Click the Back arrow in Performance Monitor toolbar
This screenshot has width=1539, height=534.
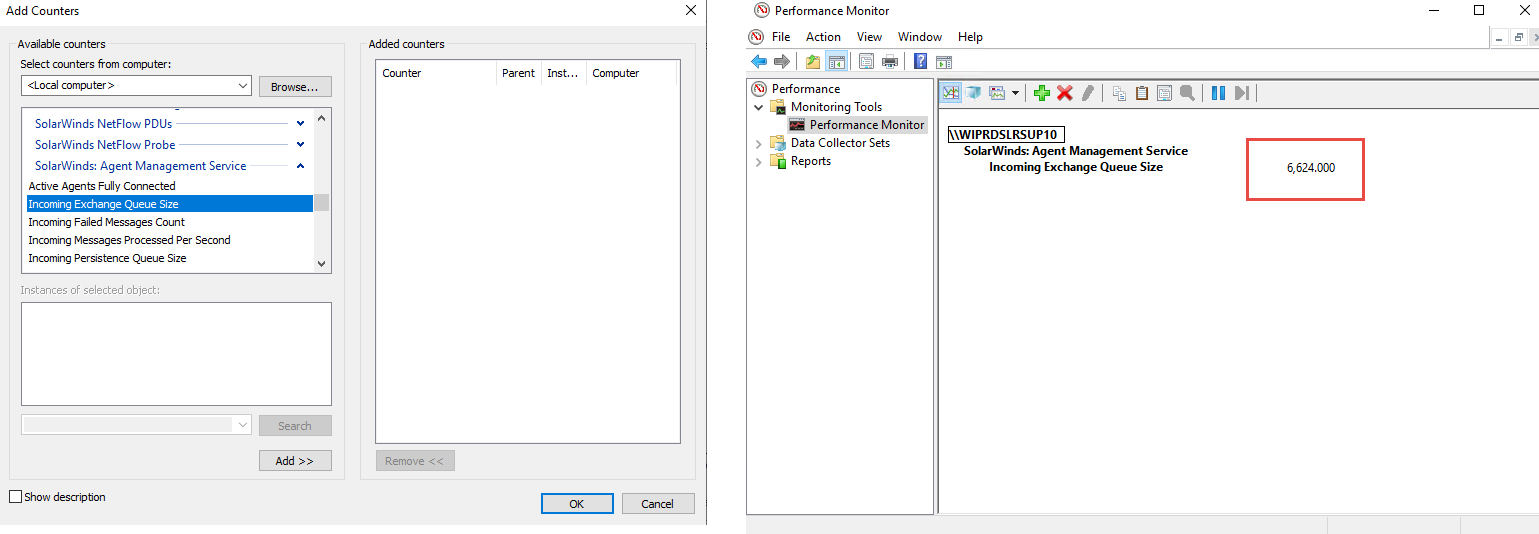pyautogui.click(x=759, y=62)
